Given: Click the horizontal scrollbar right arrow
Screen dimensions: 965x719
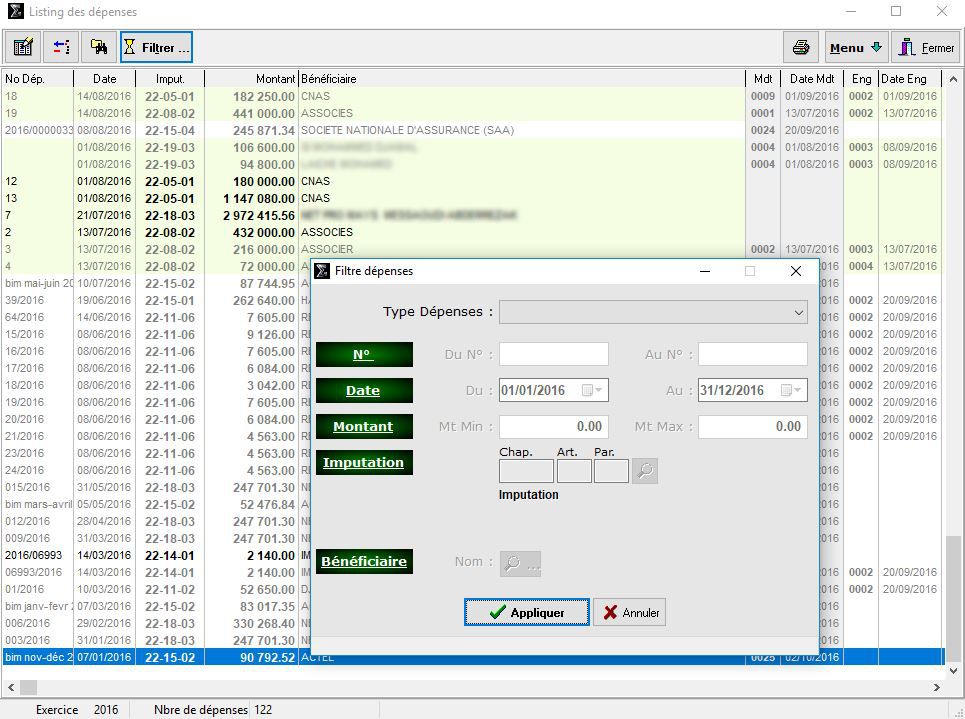Looking at the screenshot, I should (937, 687).
